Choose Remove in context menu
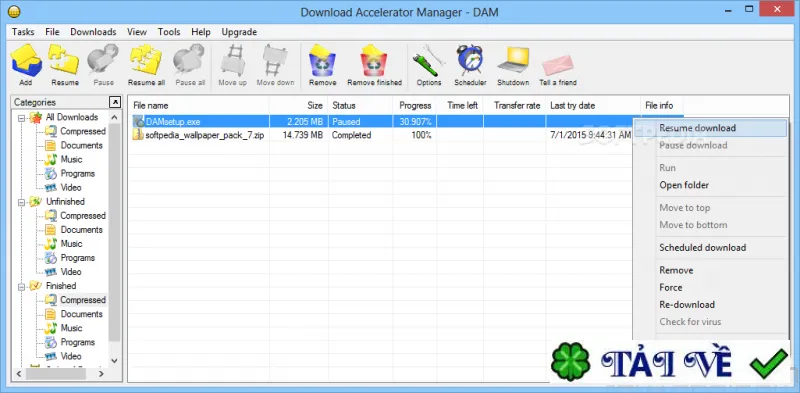 [710, 270]
